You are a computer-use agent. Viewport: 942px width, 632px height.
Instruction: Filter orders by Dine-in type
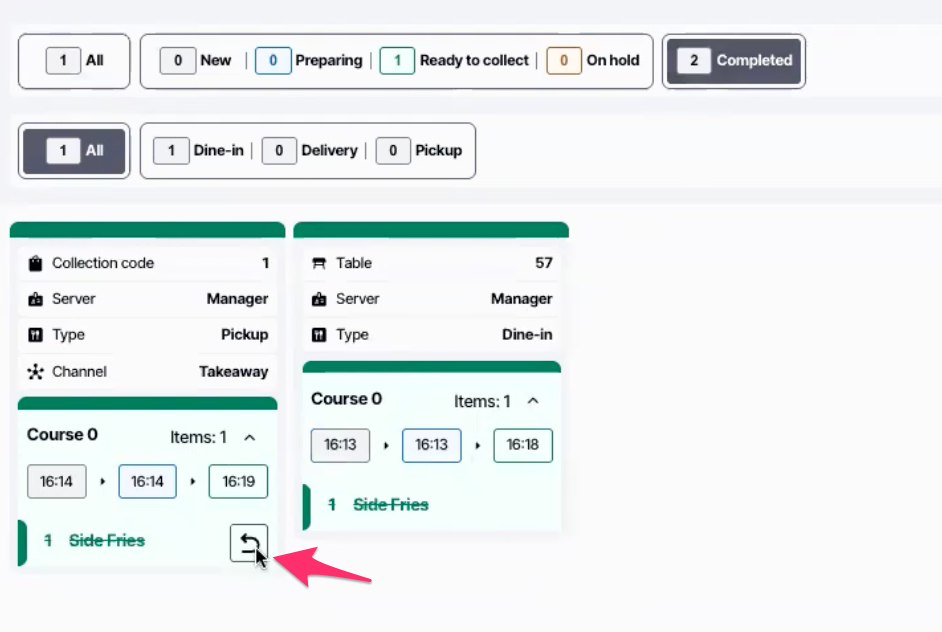point(205,151)
